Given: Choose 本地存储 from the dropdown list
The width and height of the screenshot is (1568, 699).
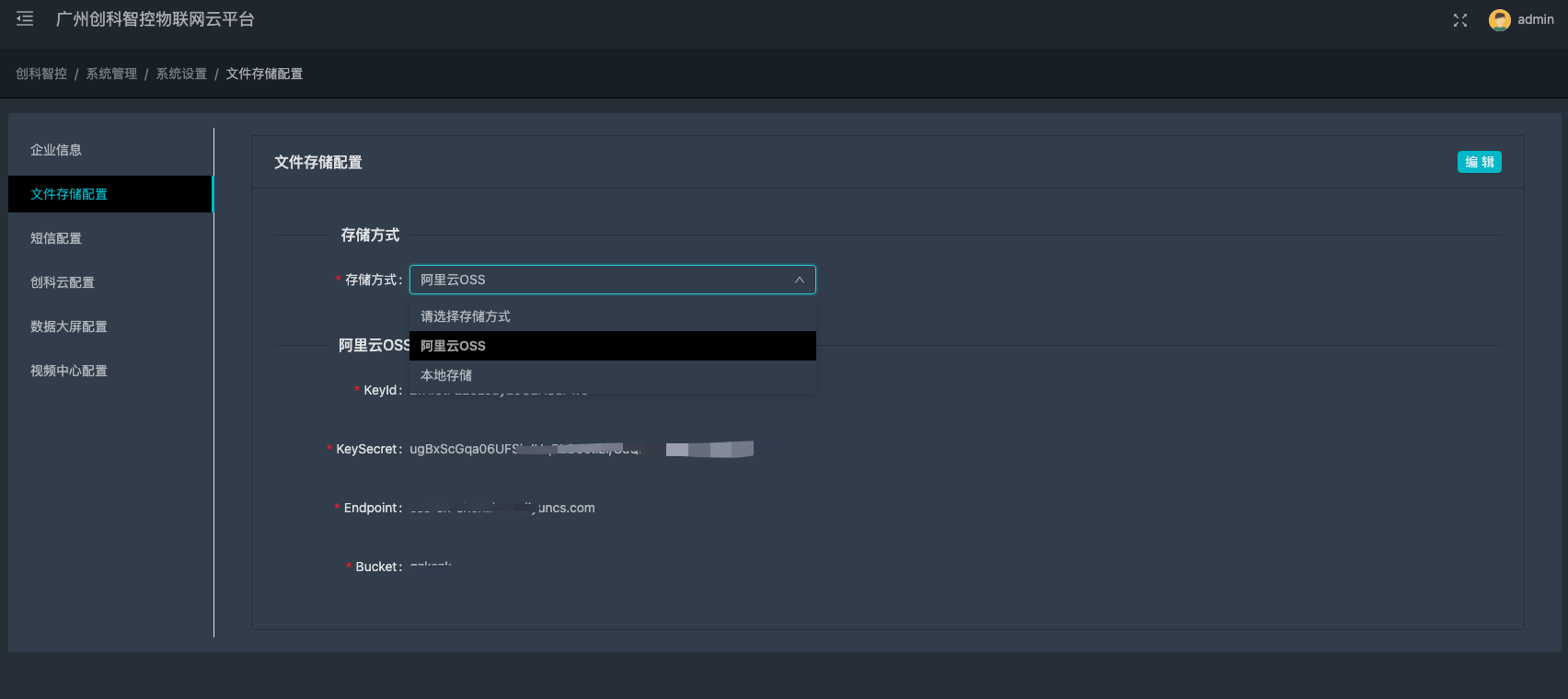Looking at the screenshot, I should point(446,375).
